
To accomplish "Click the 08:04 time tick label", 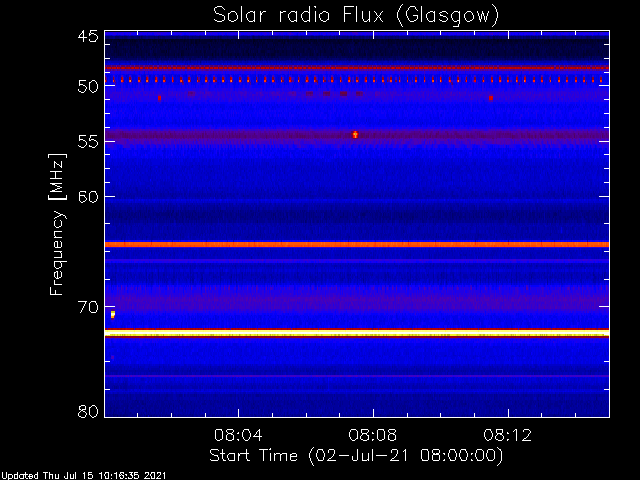I will click(238, 435).
